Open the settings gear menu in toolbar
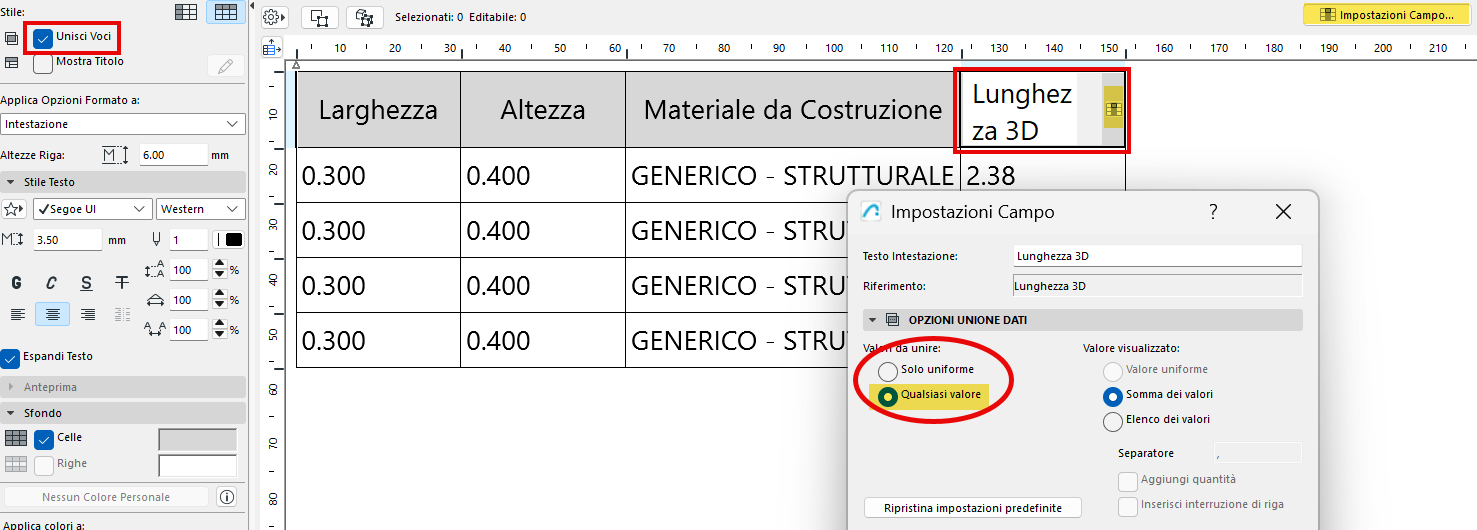 (274, 17)
